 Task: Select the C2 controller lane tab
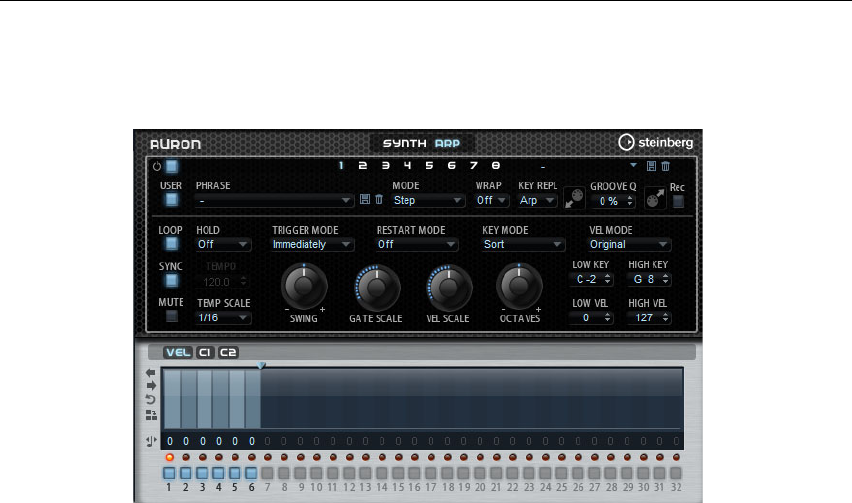pyautogui.click(x=228, y=353)
